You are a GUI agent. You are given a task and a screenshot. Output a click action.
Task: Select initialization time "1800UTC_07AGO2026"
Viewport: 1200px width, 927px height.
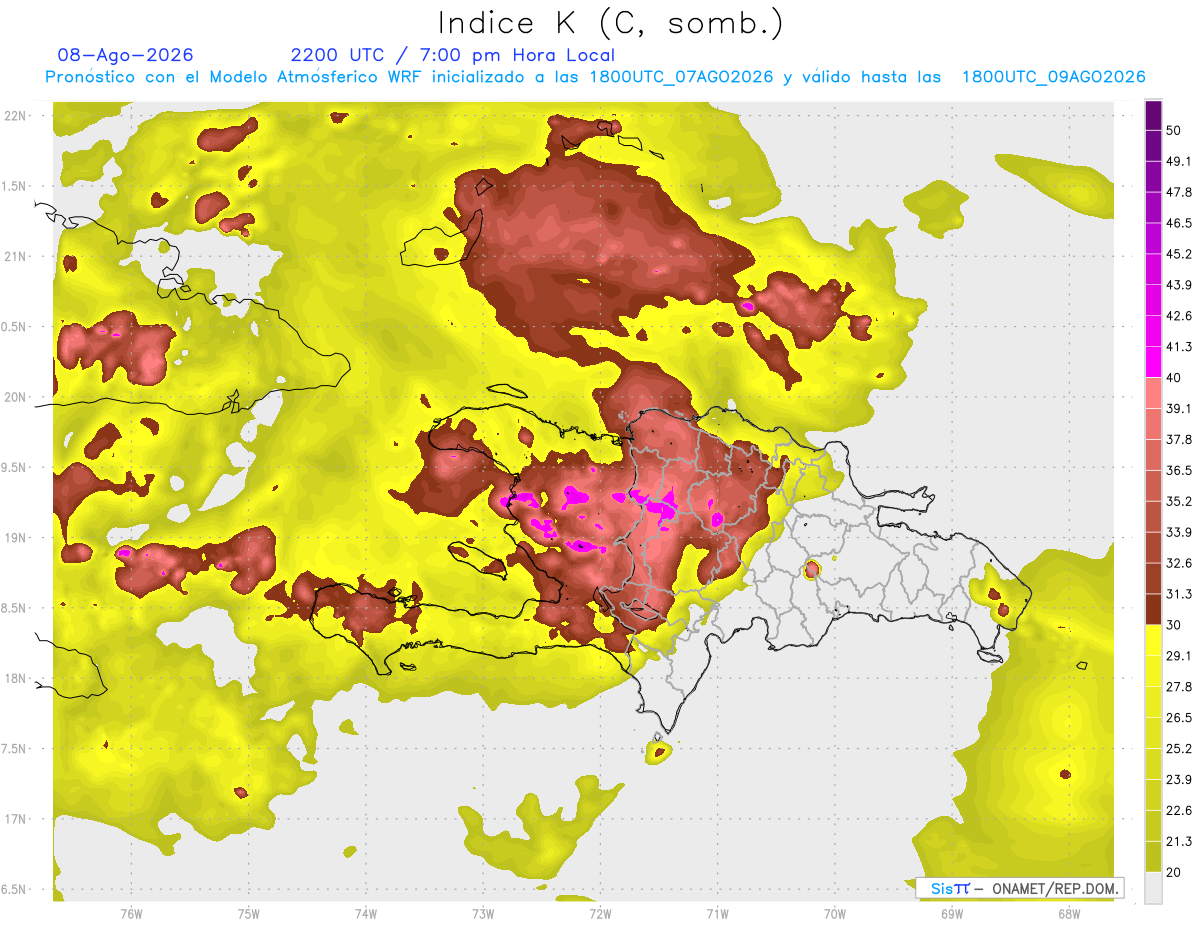click(682, 77)
